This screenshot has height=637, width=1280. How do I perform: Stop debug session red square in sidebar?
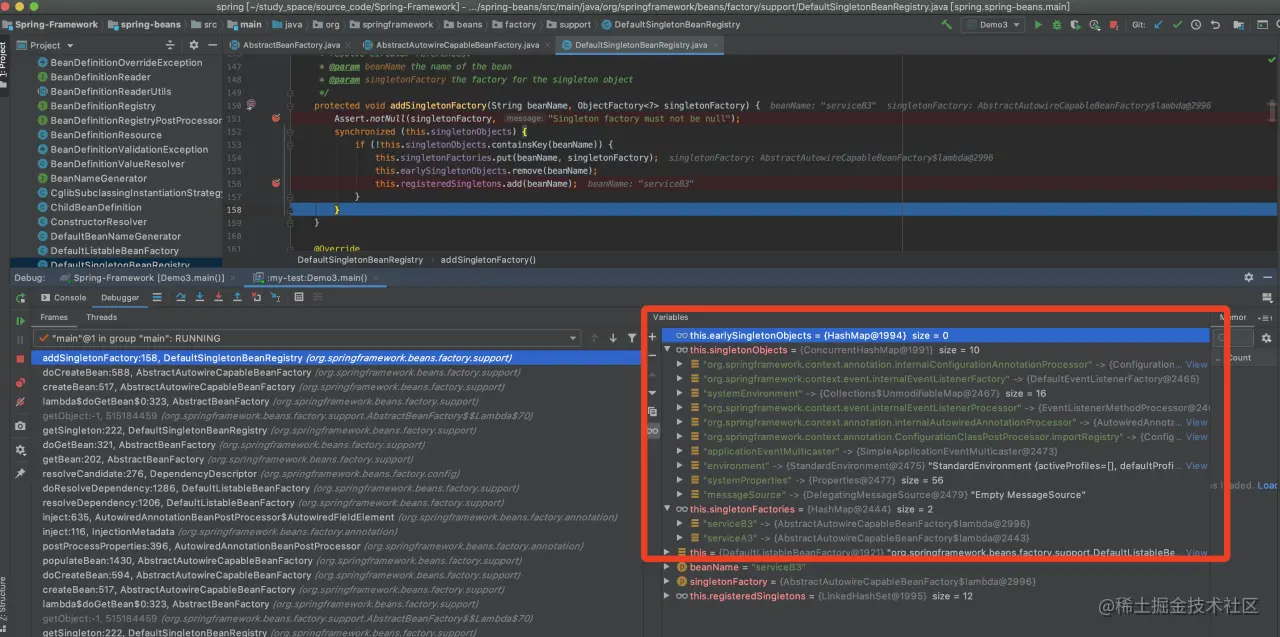[20, 358]
